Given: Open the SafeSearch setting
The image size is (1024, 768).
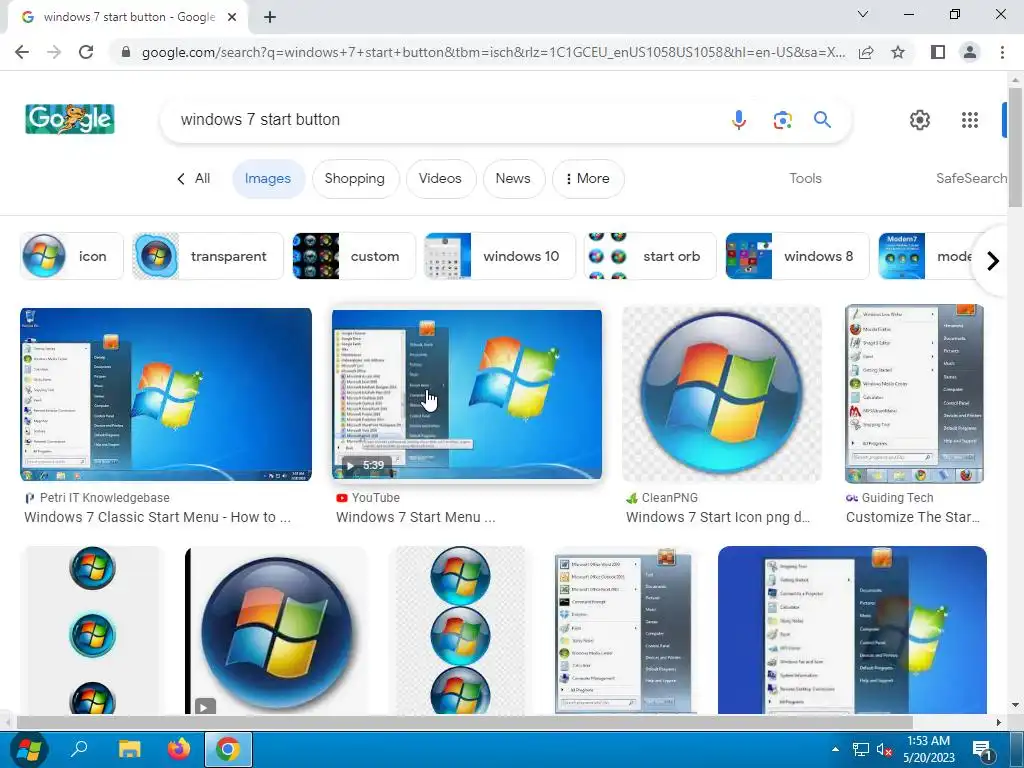Looking at the screenshot, I should 970,178.
